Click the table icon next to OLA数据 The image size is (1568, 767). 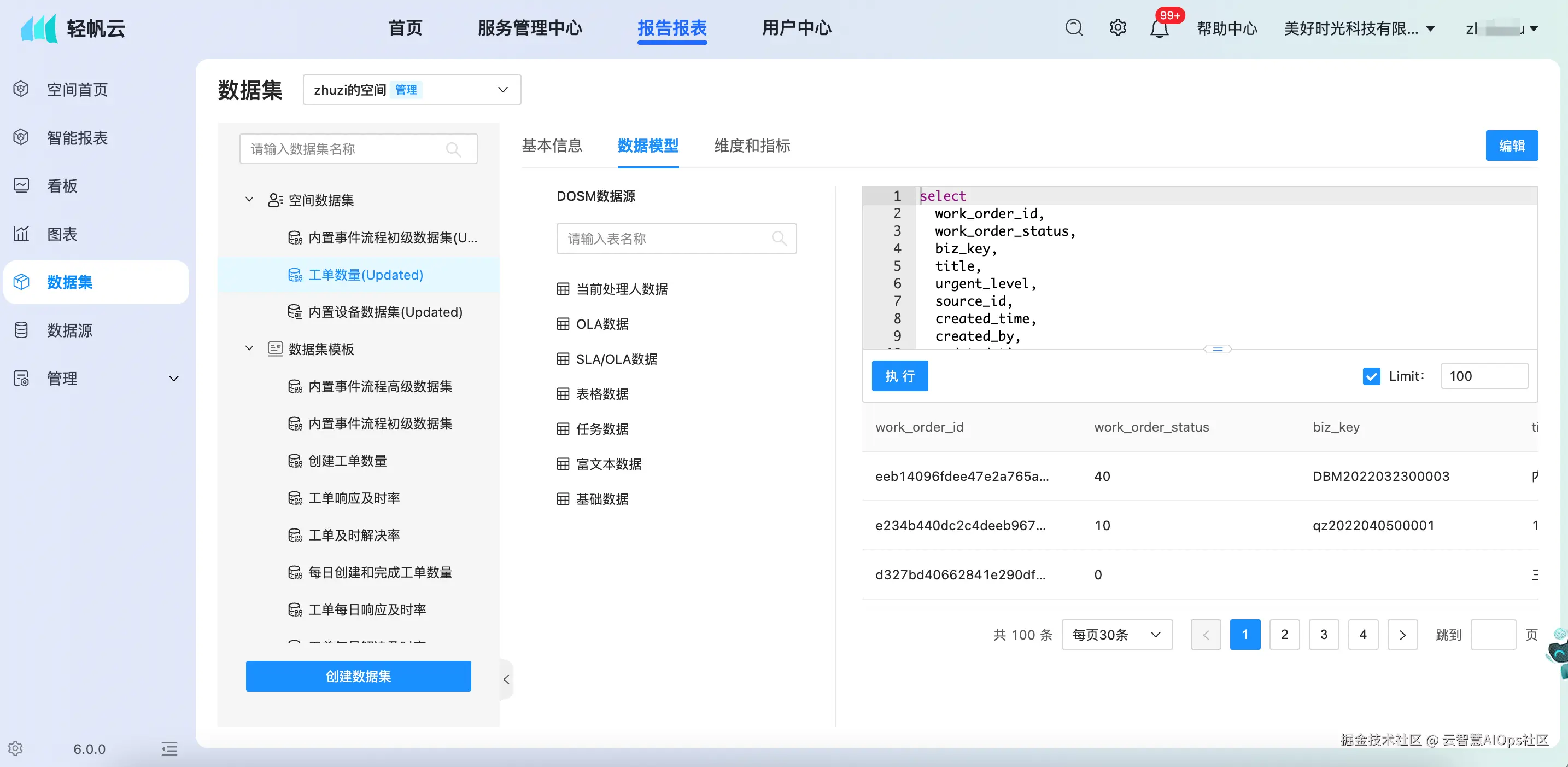[x=563, y=324]
